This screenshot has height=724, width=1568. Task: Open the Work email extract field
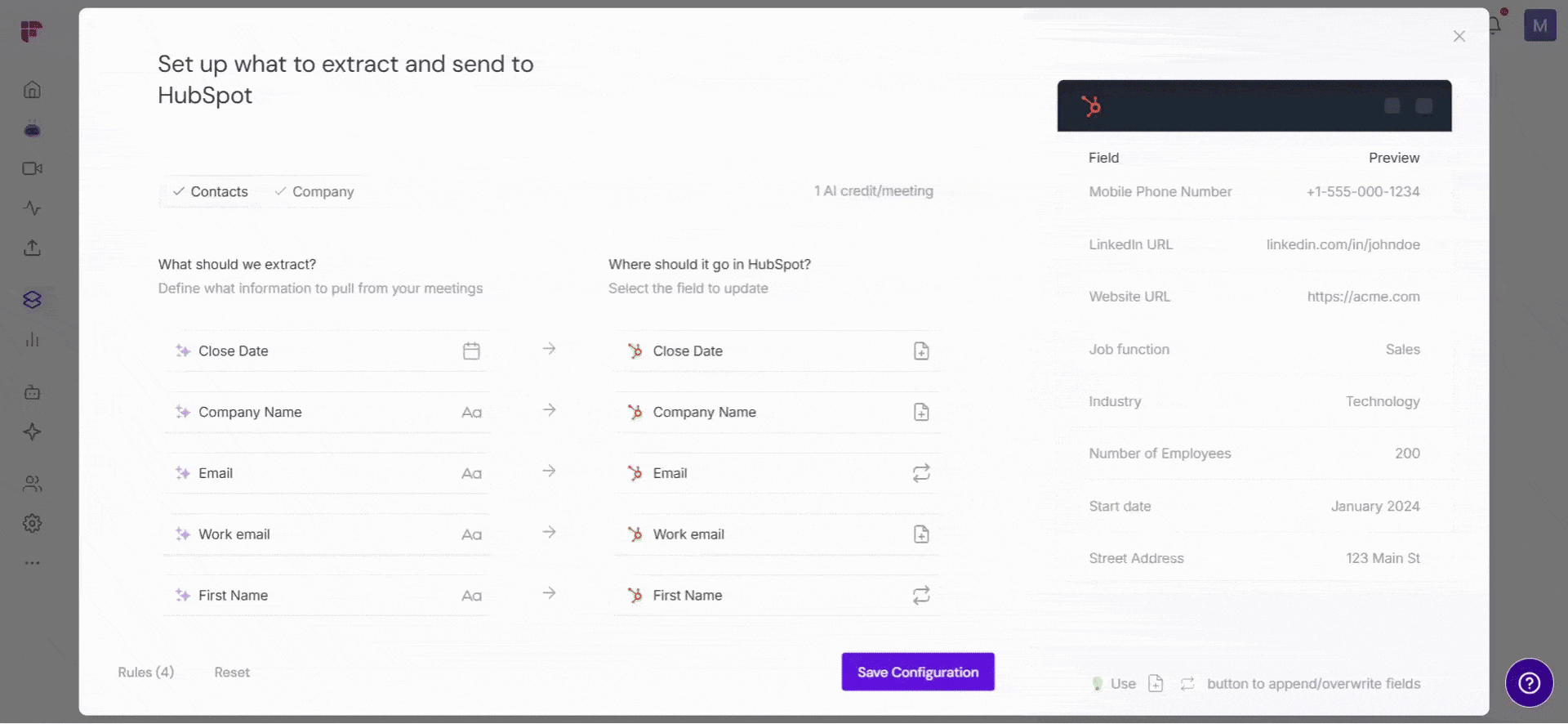pyautogui.click(x=327, y=534)
